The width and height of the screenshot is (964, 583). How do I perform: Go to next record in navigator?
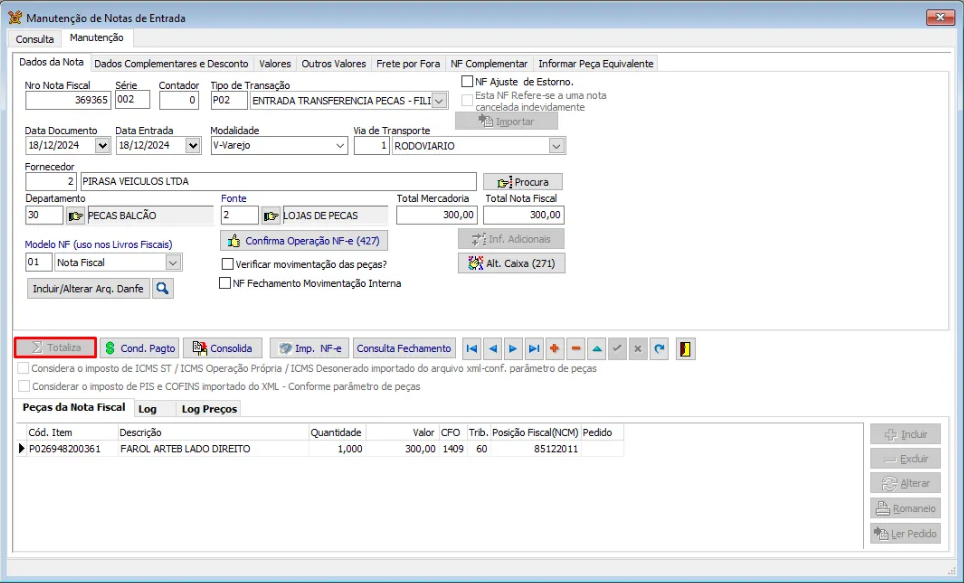tap(513, 349)
